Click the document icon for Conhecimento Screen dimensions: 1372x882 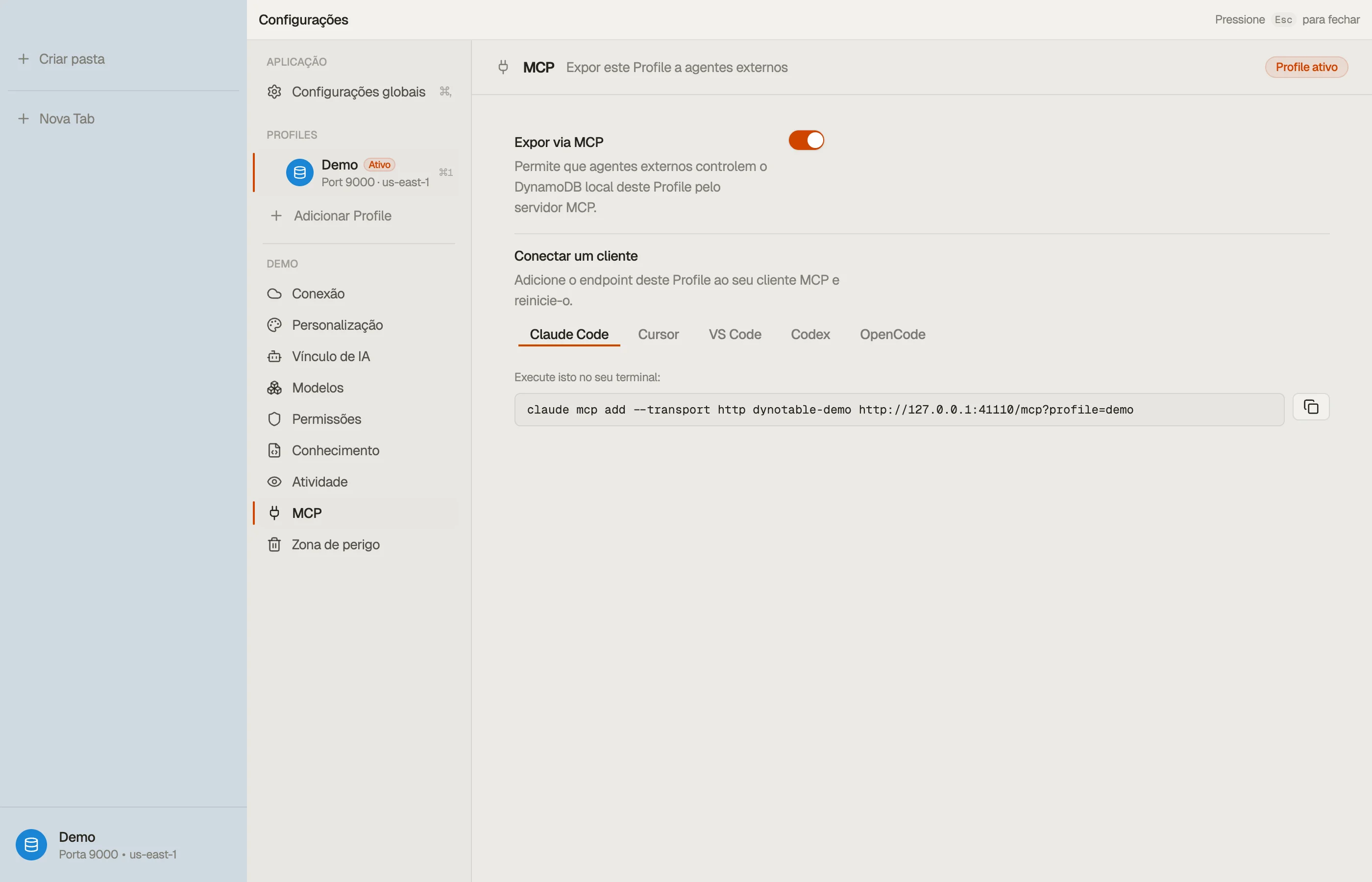[274, 451]
